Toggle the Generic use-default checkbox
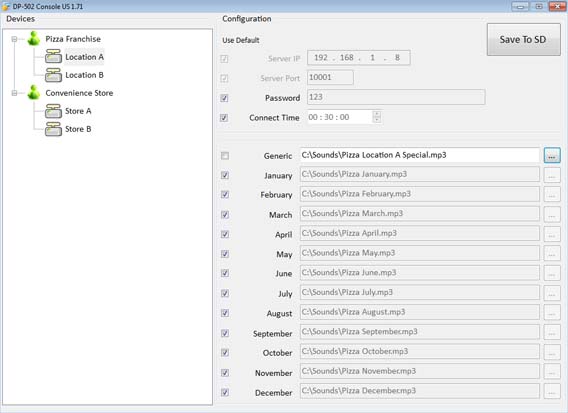This screenshot has width=568, height=413. click(x=225, y=156)
